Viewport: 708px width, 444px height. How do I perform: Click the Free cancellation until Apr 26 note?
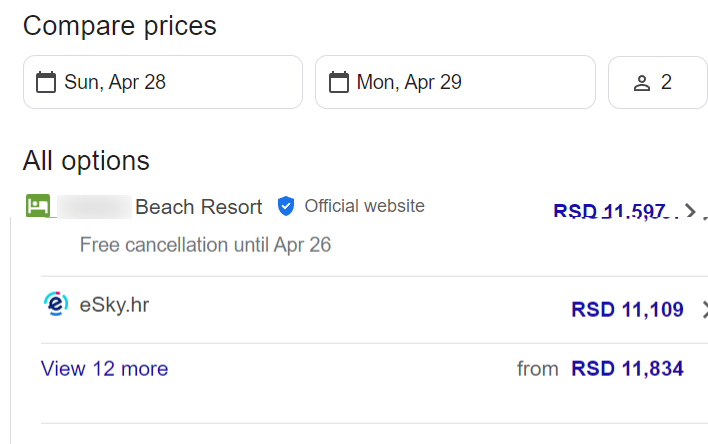205,244
